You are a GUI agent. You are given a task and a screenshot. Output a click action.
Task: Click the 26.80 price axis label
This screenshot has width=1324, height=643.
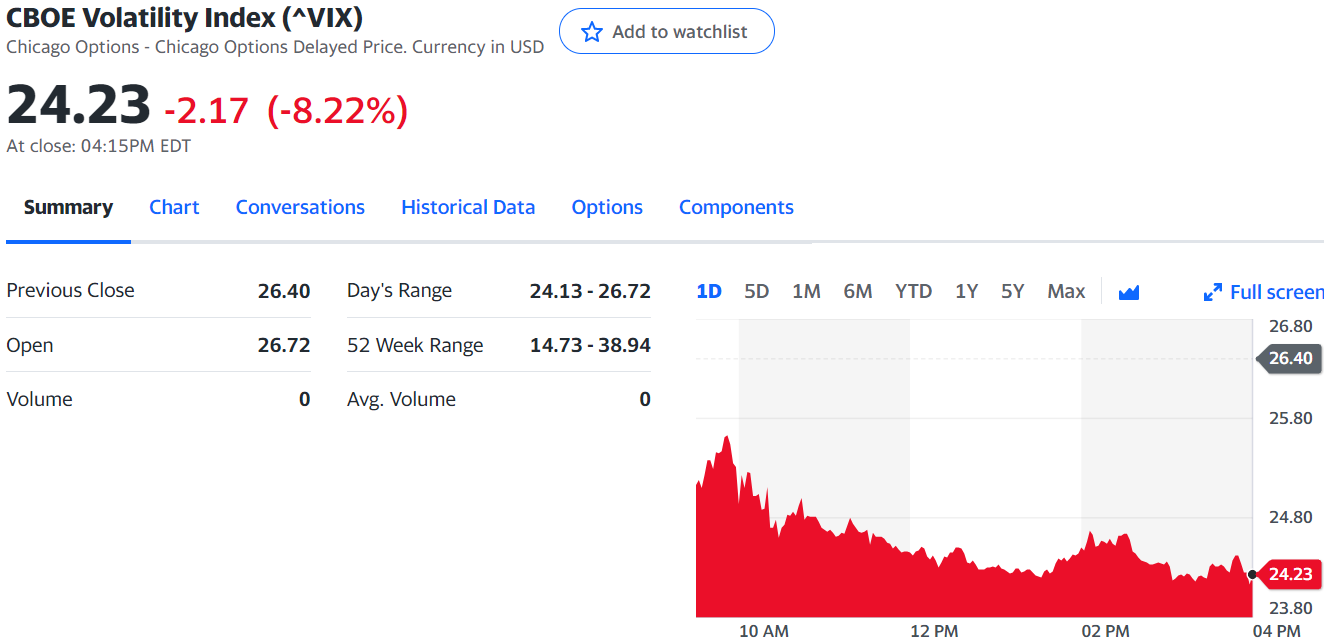[x=1290, y=326]
